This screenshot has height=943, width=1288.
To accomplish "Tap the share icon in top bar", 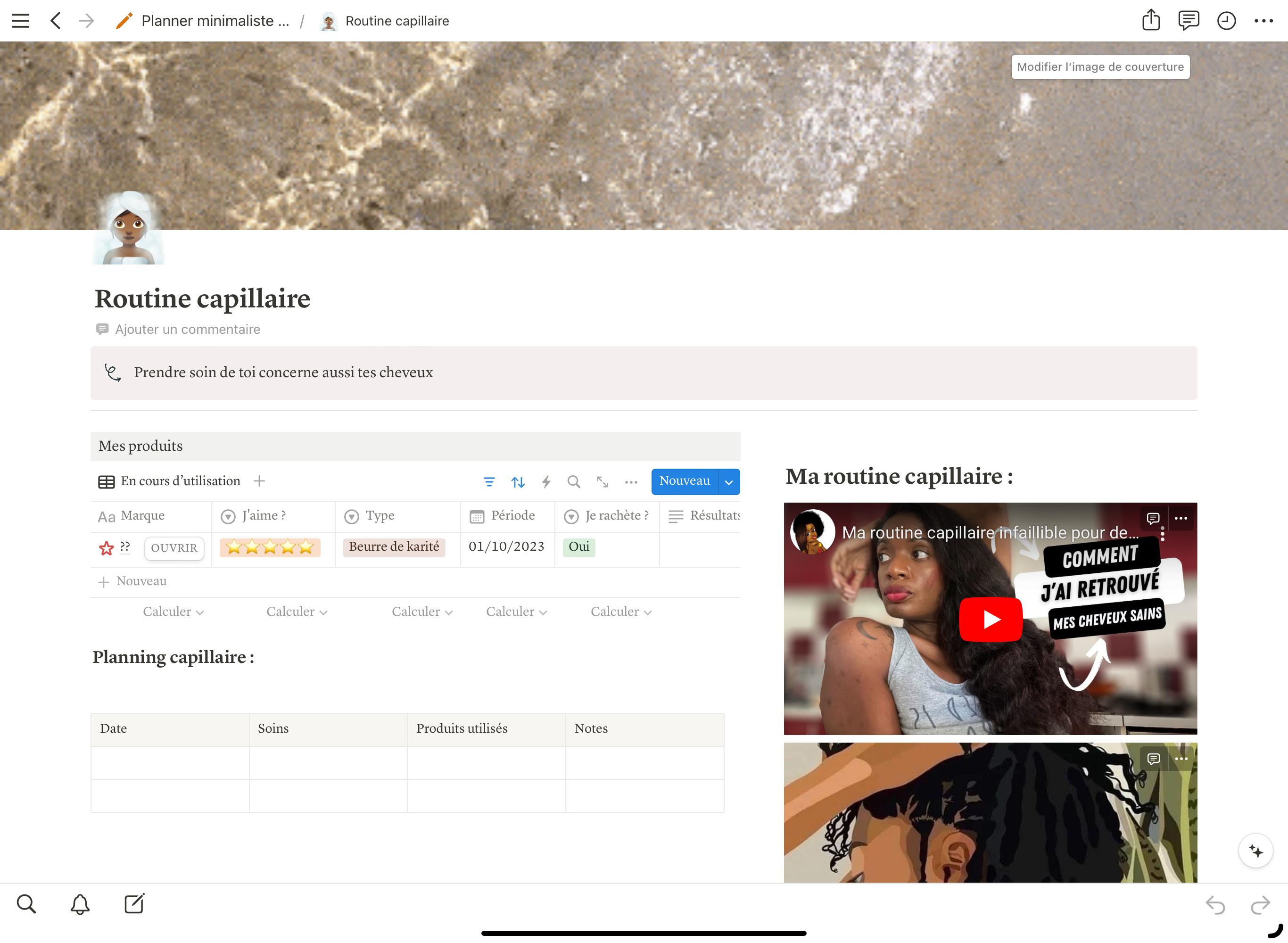I will point(1151,20).
